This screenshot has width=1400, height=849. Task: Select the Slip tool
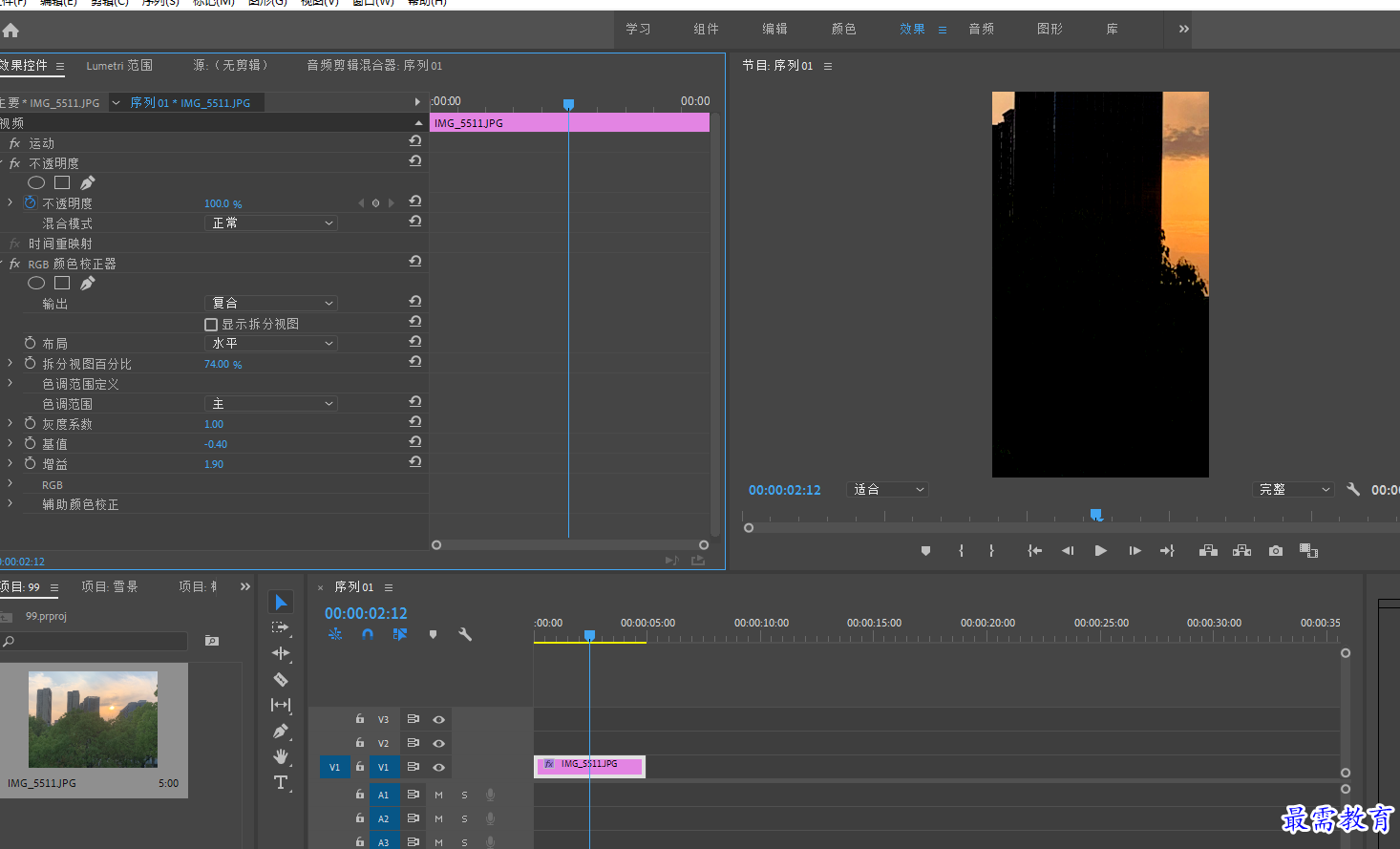281,705
